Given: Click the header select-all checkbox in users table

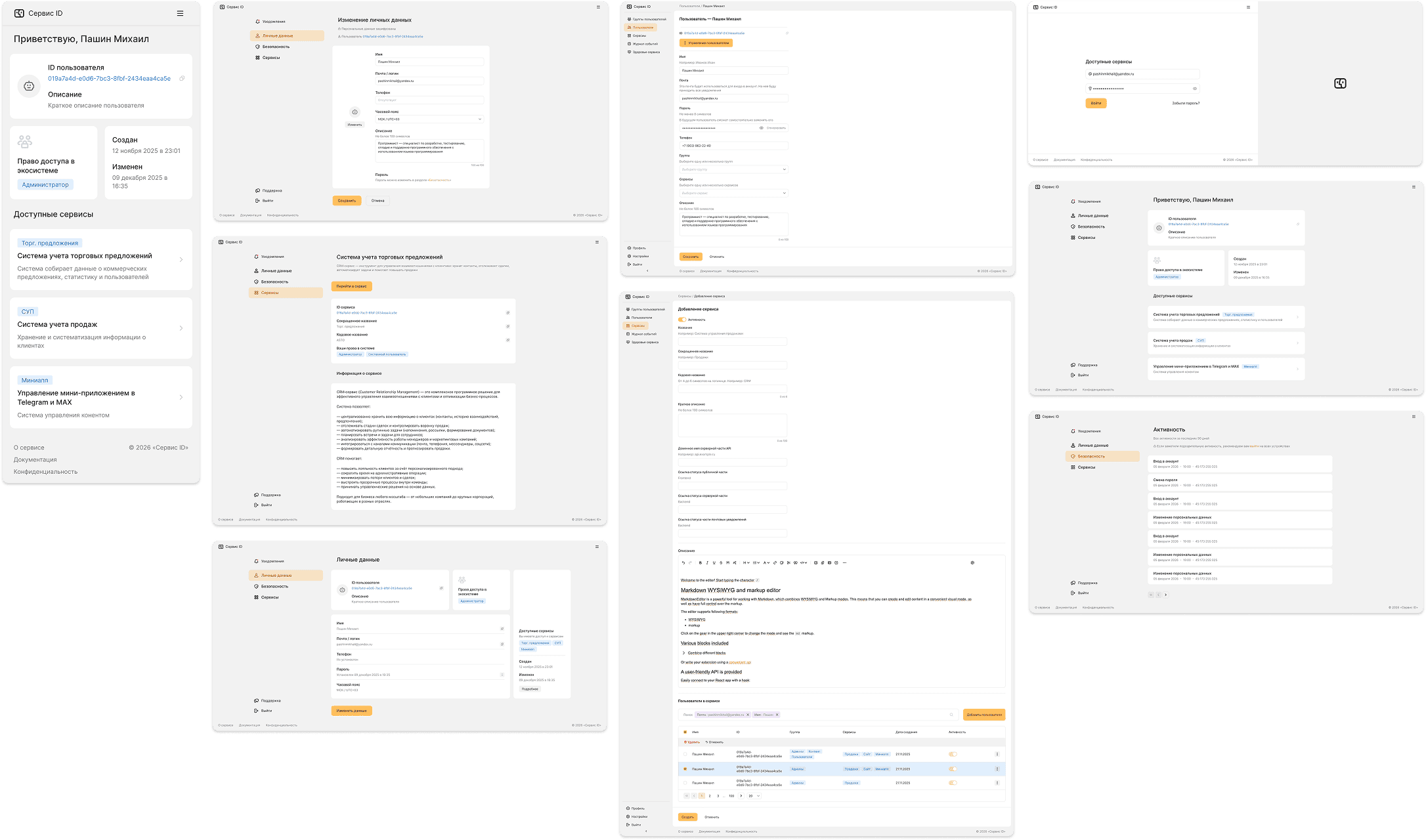Looking at the screenshot, I should pyautogui.click(x=685, y=732).
